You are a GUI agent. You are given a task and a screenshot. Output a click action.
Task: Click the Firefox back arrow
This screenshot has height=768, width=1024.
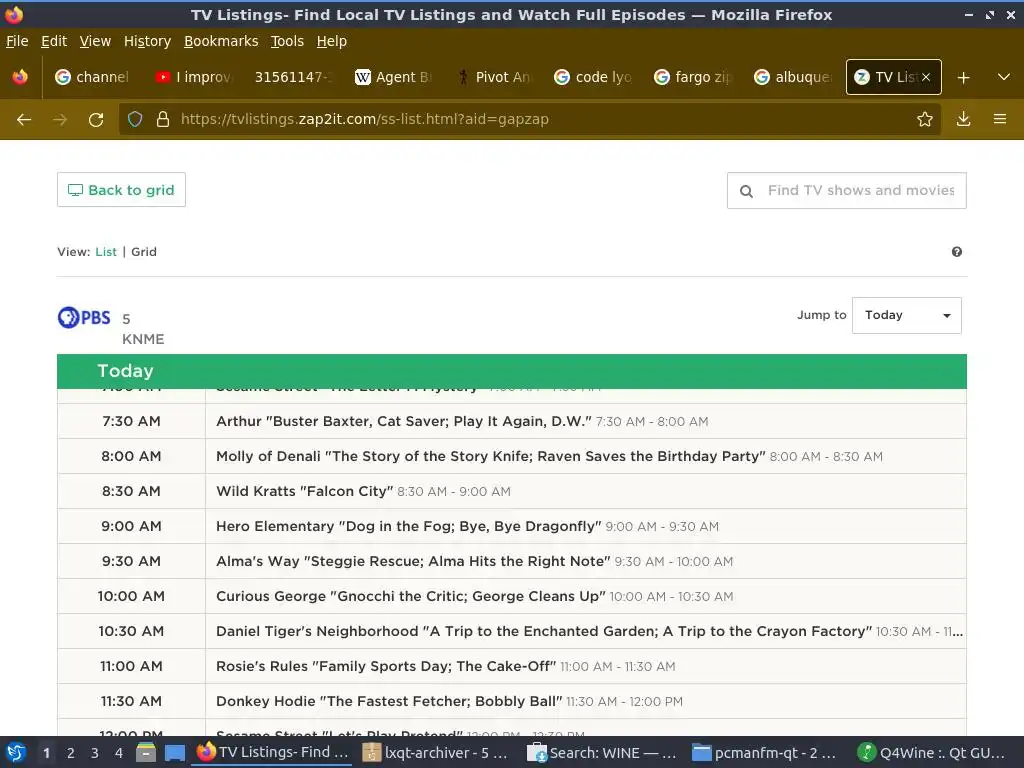pos(24,120)
